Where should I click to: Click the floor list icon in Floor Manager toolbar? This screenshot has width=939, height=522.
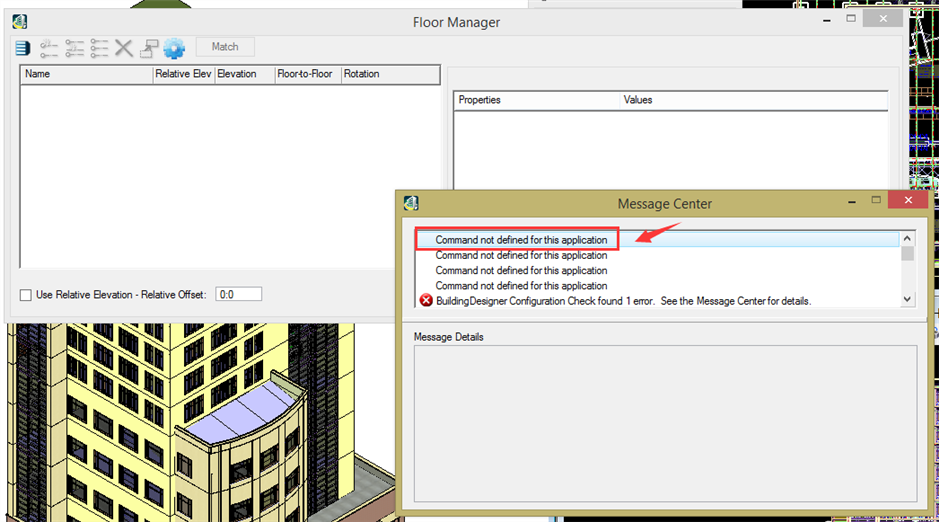tap(23, 48)
